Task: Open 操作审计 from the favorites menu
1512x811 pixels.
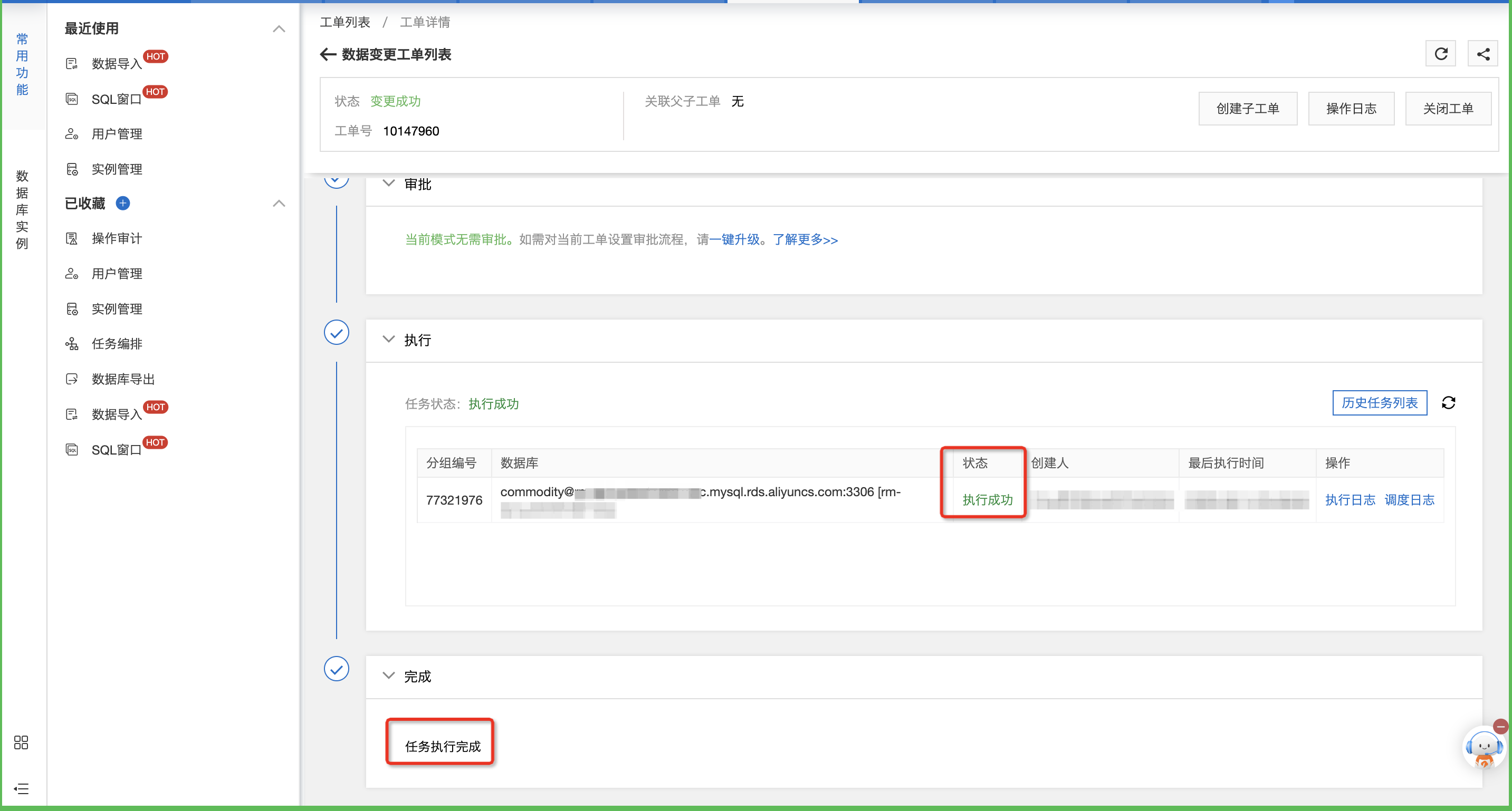Action: click(117, 238)
